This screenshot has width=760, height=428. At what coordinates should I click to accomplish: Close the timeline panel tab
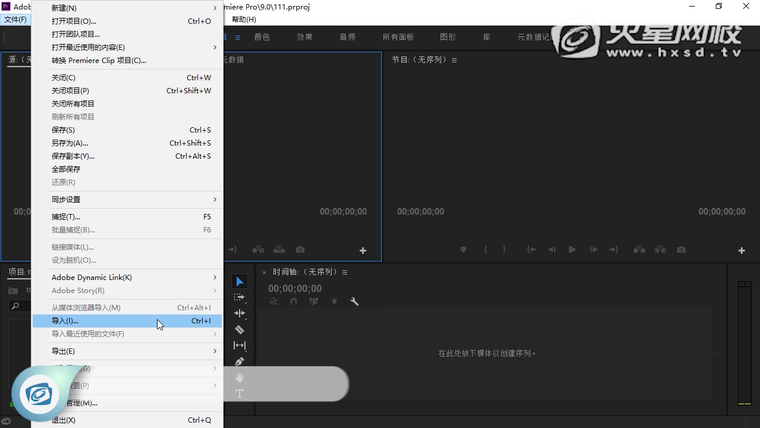(264, 272)
